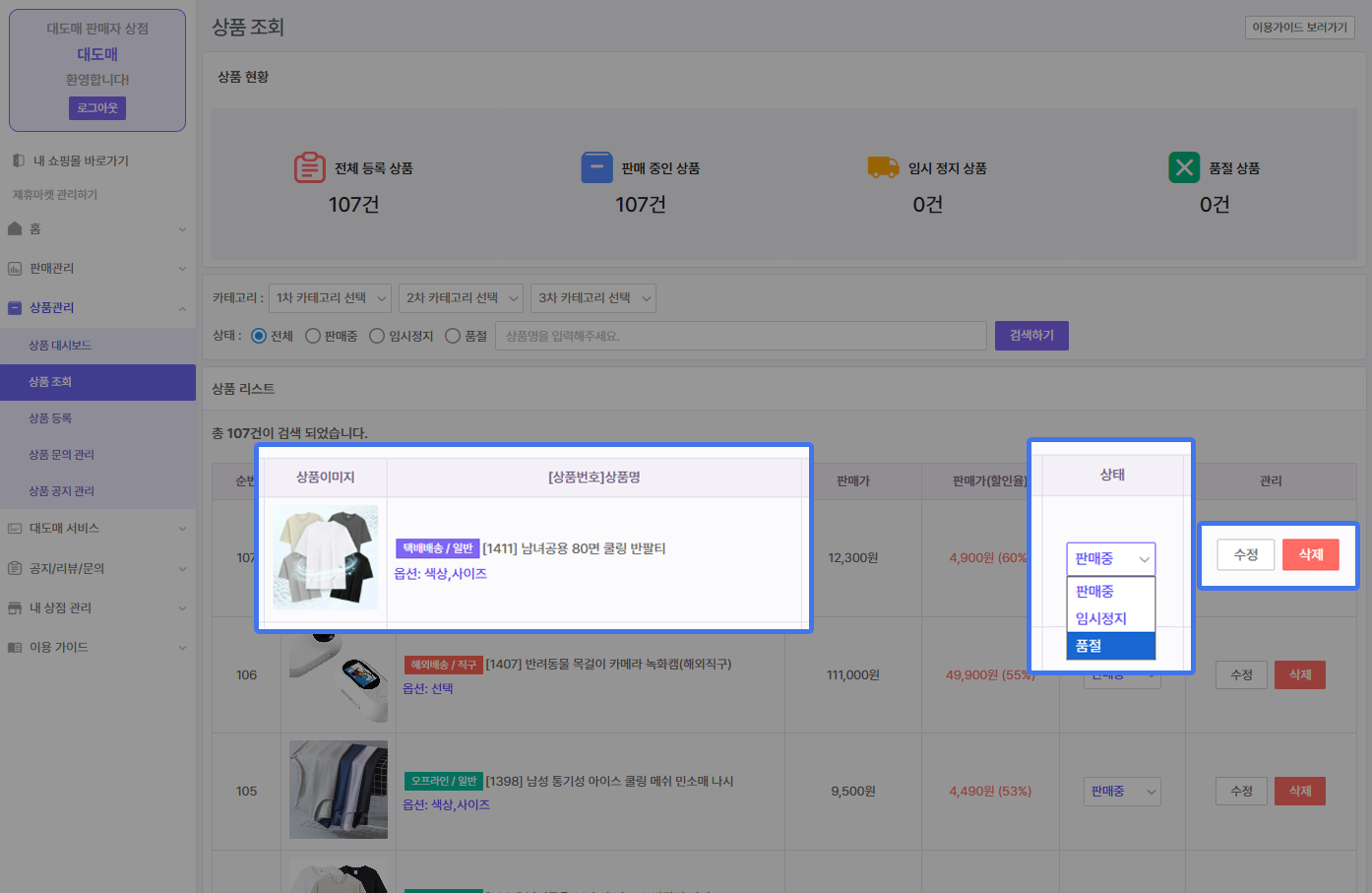Click the blue box icon for products on sale
The height and width of the screenshot is (893, 1372).
point(596,167)
